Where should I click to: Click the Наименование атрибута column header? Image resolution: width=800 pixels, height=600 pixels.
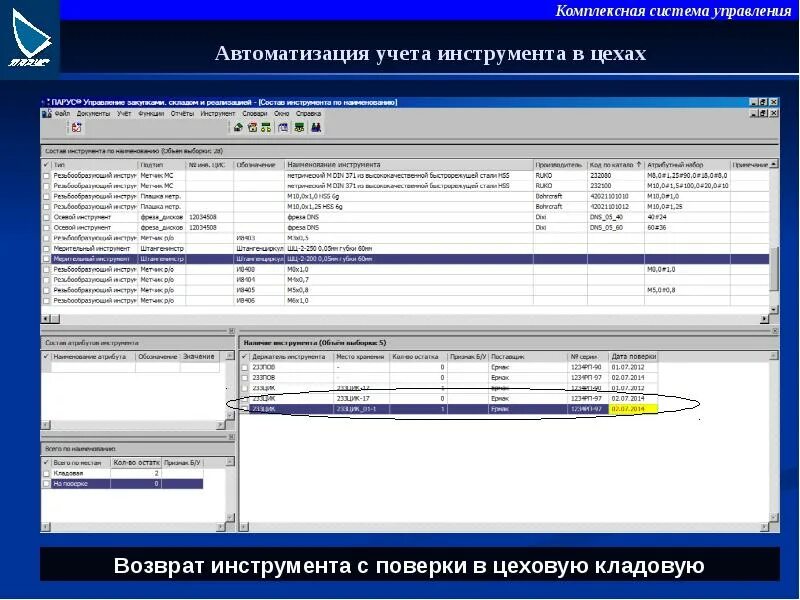[x=93, y=357]
